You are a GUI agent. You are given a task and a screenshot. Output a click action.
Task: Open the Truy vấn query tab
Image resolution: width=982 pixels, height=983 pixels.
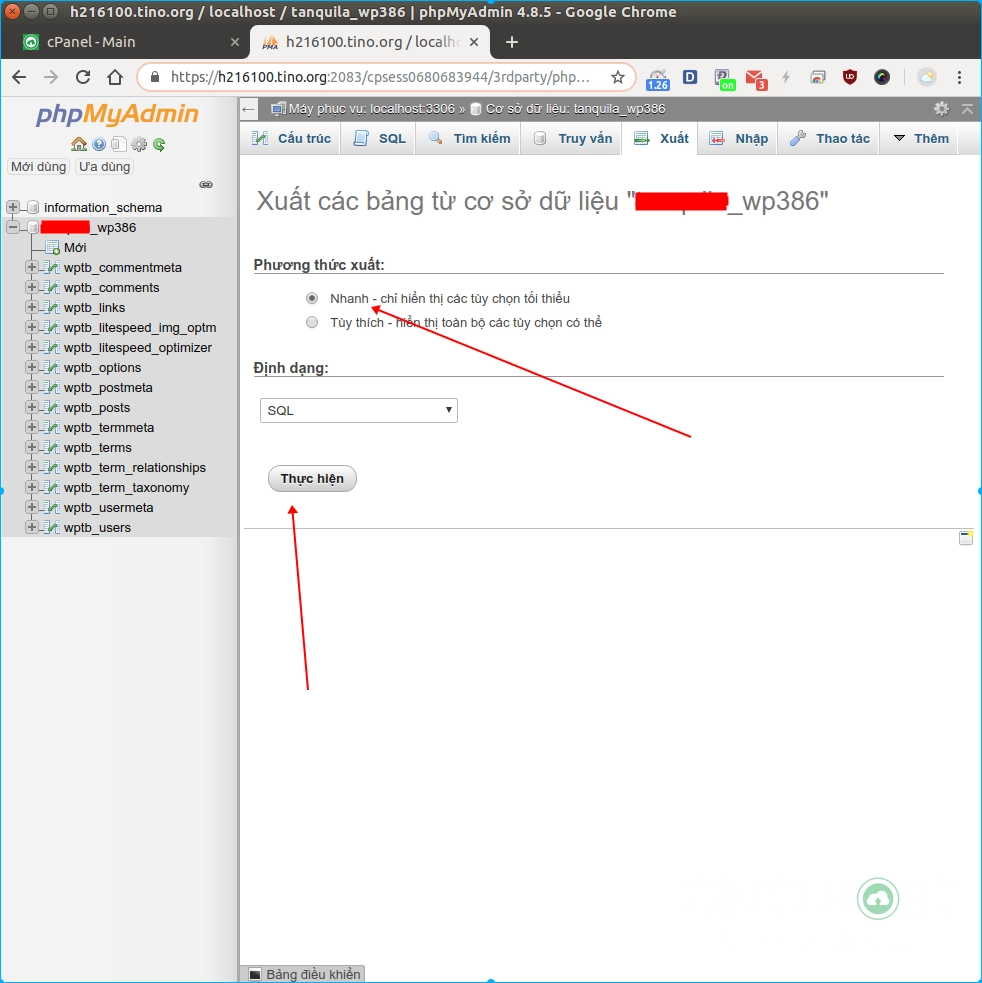pyautogui.click(x=573, y=139)
